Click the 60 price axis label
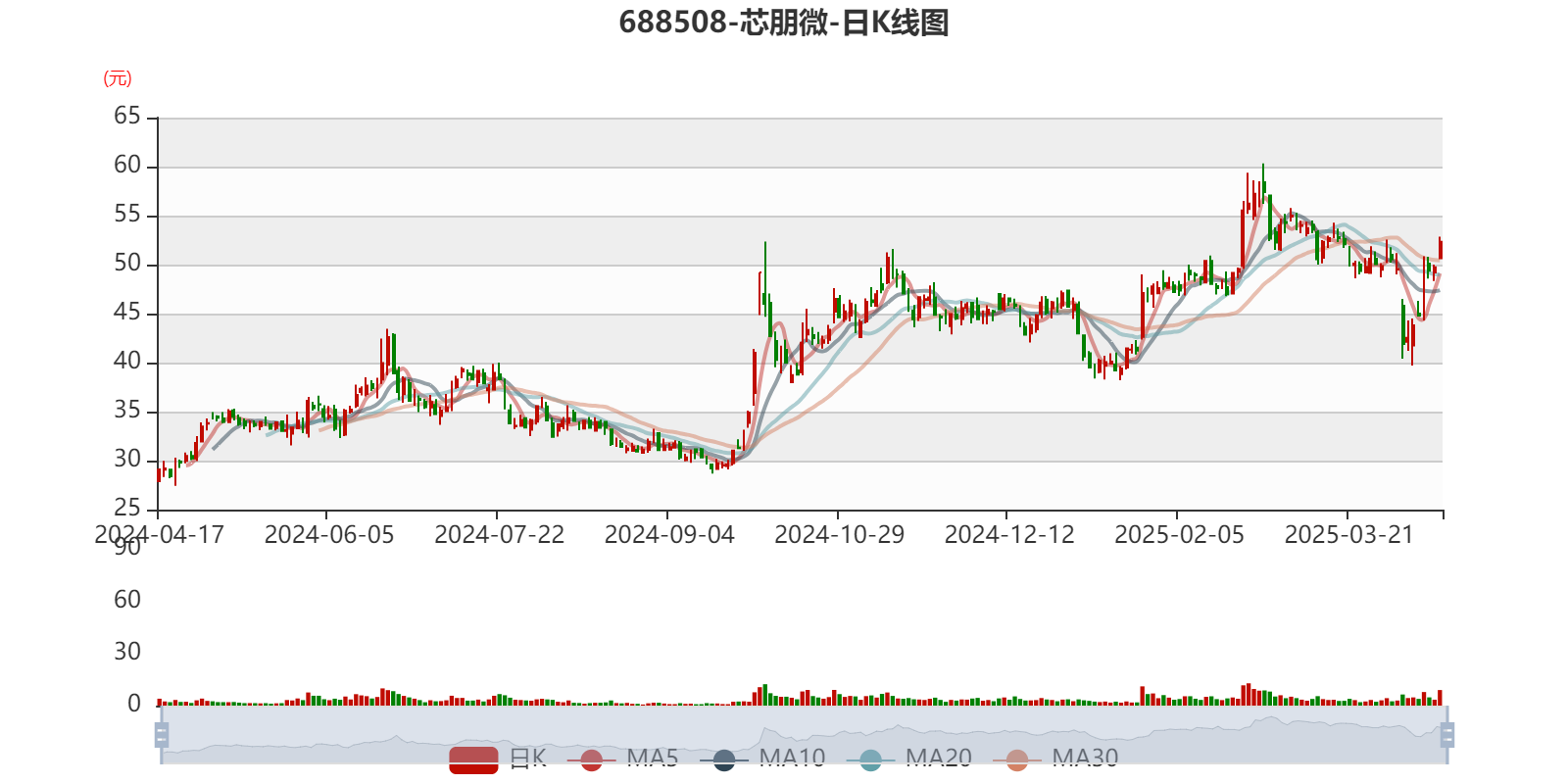 pos(127,166)
